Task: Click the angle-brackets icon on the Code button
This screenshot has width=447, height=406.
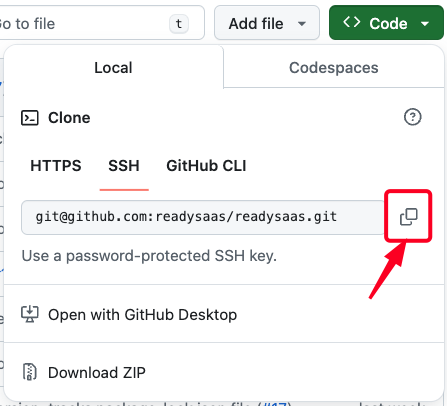Action: (352, 22)
